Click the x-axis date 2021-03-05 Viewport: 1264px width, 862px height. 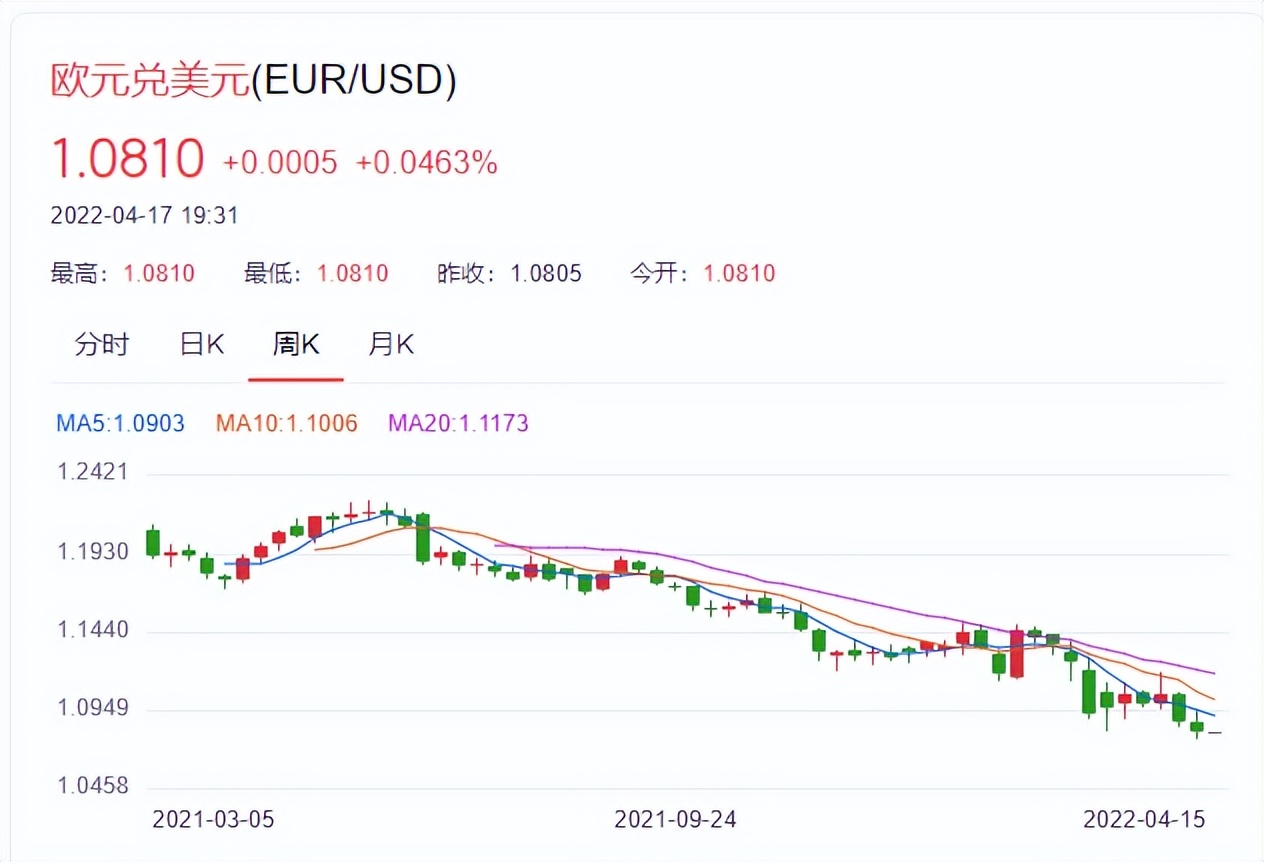coord(213,819)
